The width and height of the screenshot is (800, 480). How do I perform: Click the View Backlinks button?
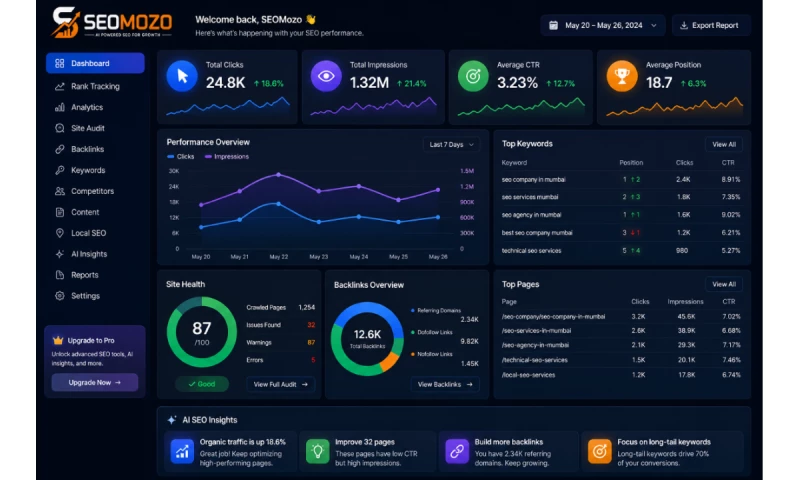[x=445, y=384]
